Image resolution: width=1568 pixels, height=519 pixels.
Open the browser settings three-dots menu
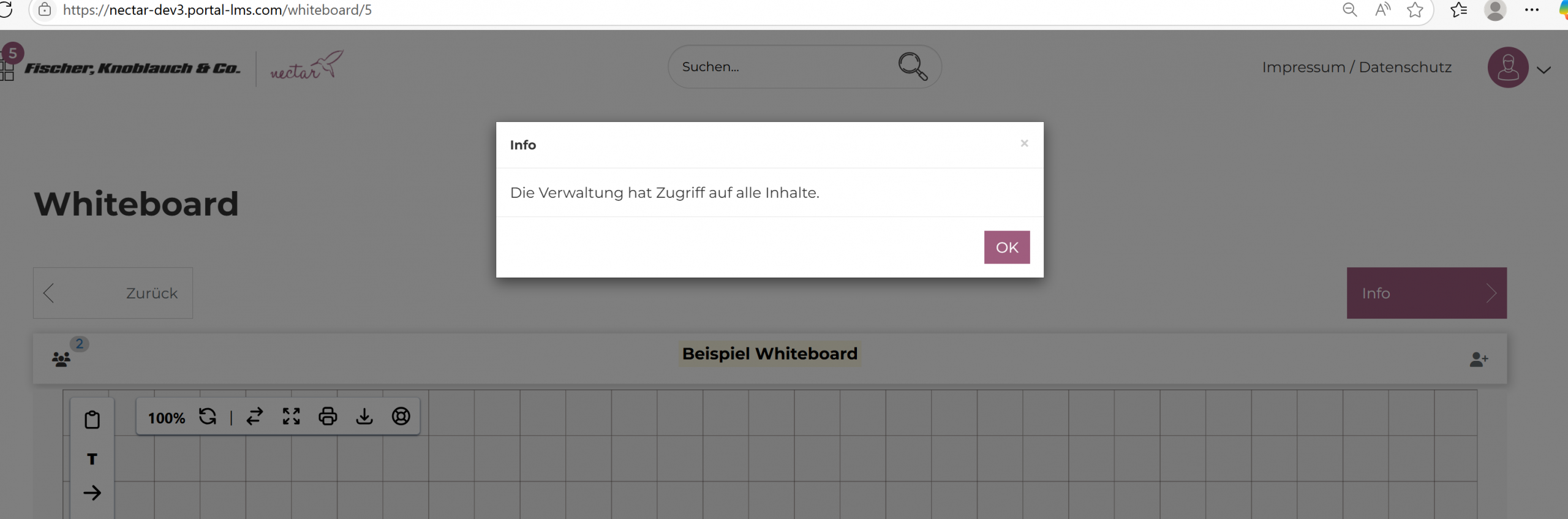pos(1532,10)
